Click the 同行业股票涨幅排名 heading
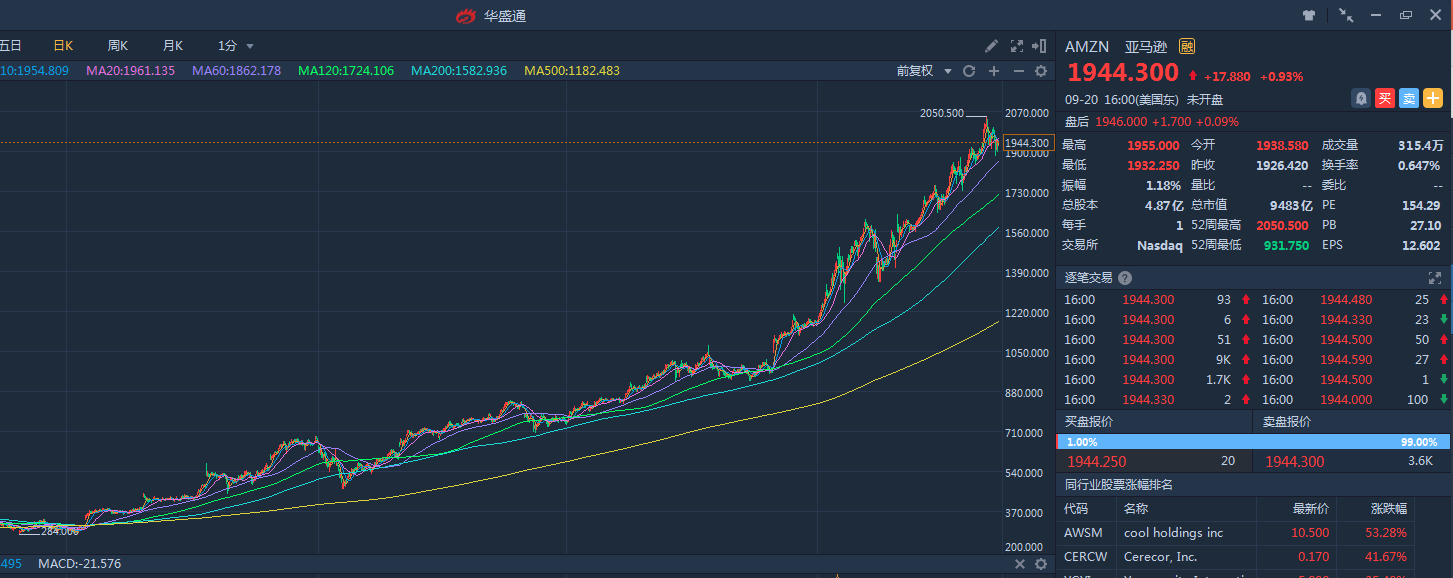This screenshot has height=578, width=1453. (1118, 485)
